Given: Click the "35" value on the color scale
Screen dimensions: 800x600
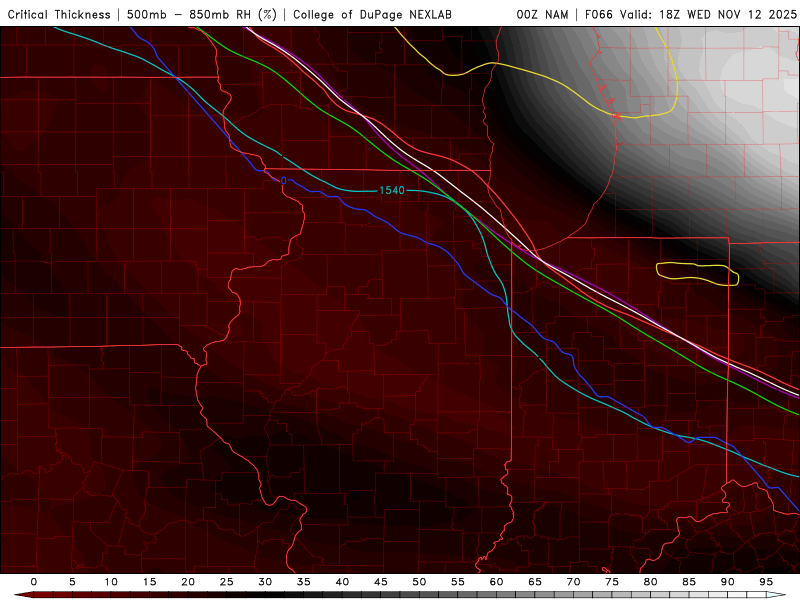Looking at the screenshot, I should point(304,582).
